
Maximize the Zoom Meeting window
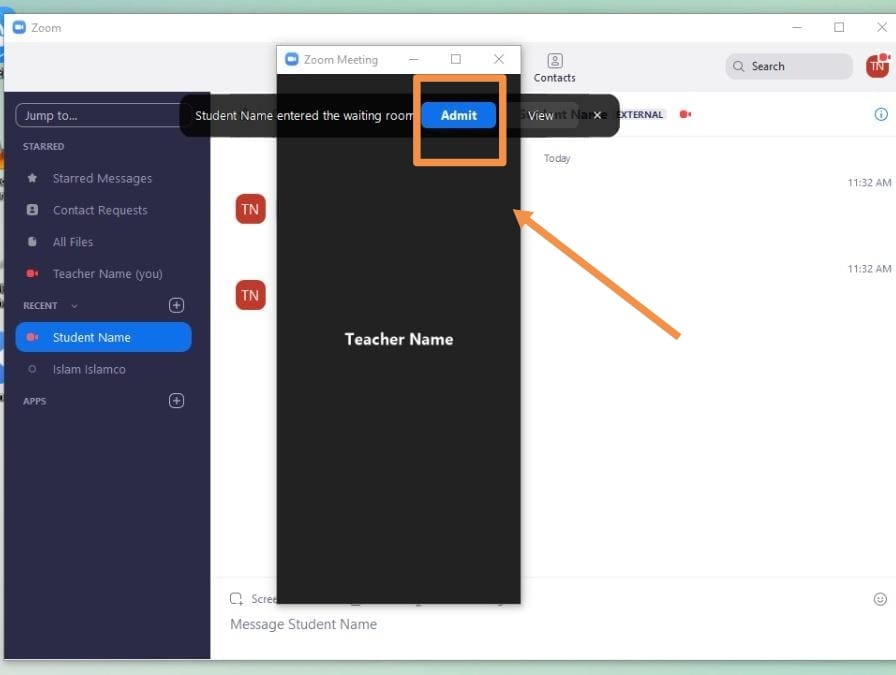tap(455, 59)
